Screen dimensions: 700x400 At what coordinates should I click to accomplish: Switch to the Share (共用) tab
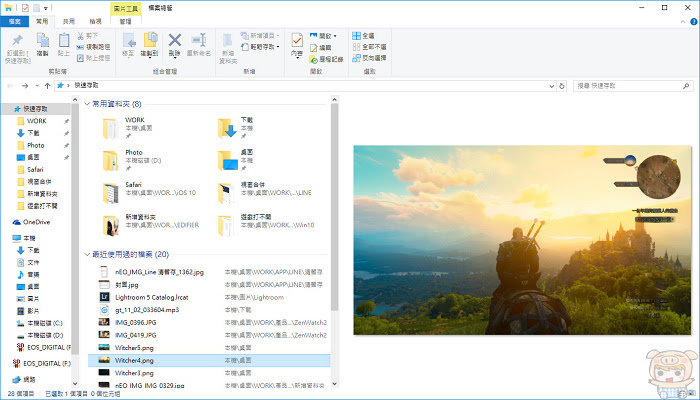coord(69,21)
